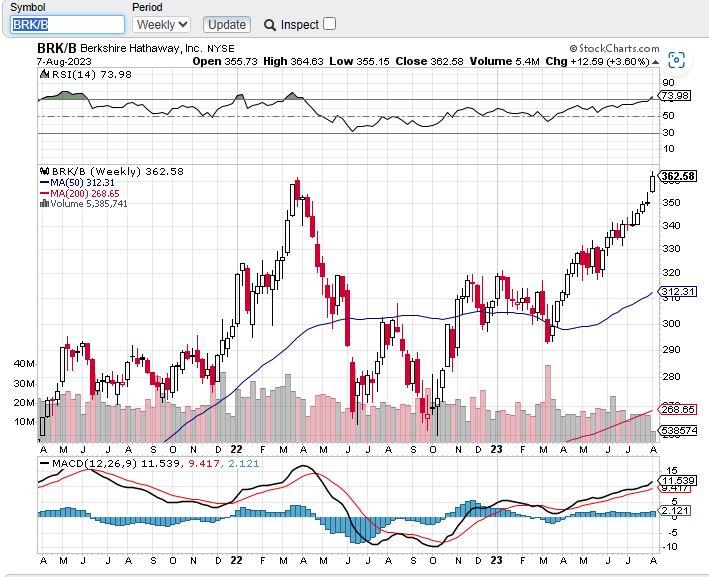The height and width of the screenshot is (577, 709).
Task: Click the screenshot capture icon beside the chart
Action: tap(676, 60)
